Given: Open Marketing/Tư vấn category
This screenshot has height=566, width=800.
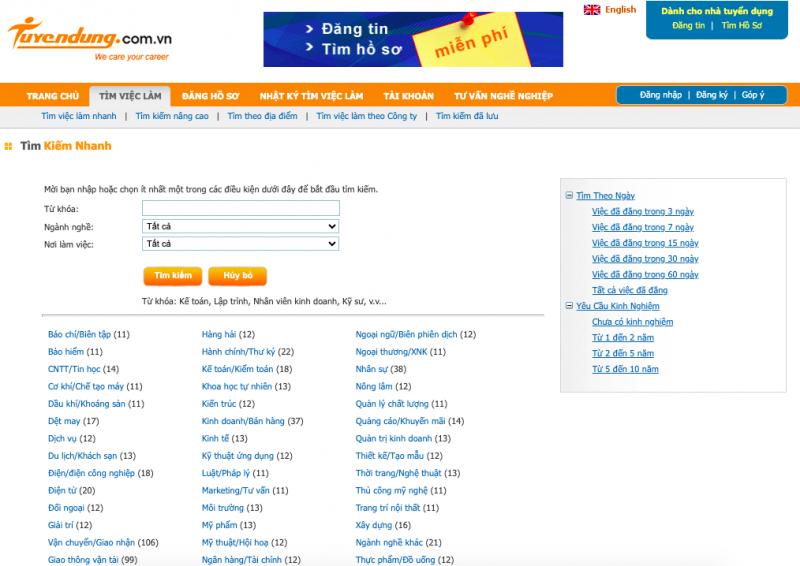Looking at the screenshot, I should point(235,490).
